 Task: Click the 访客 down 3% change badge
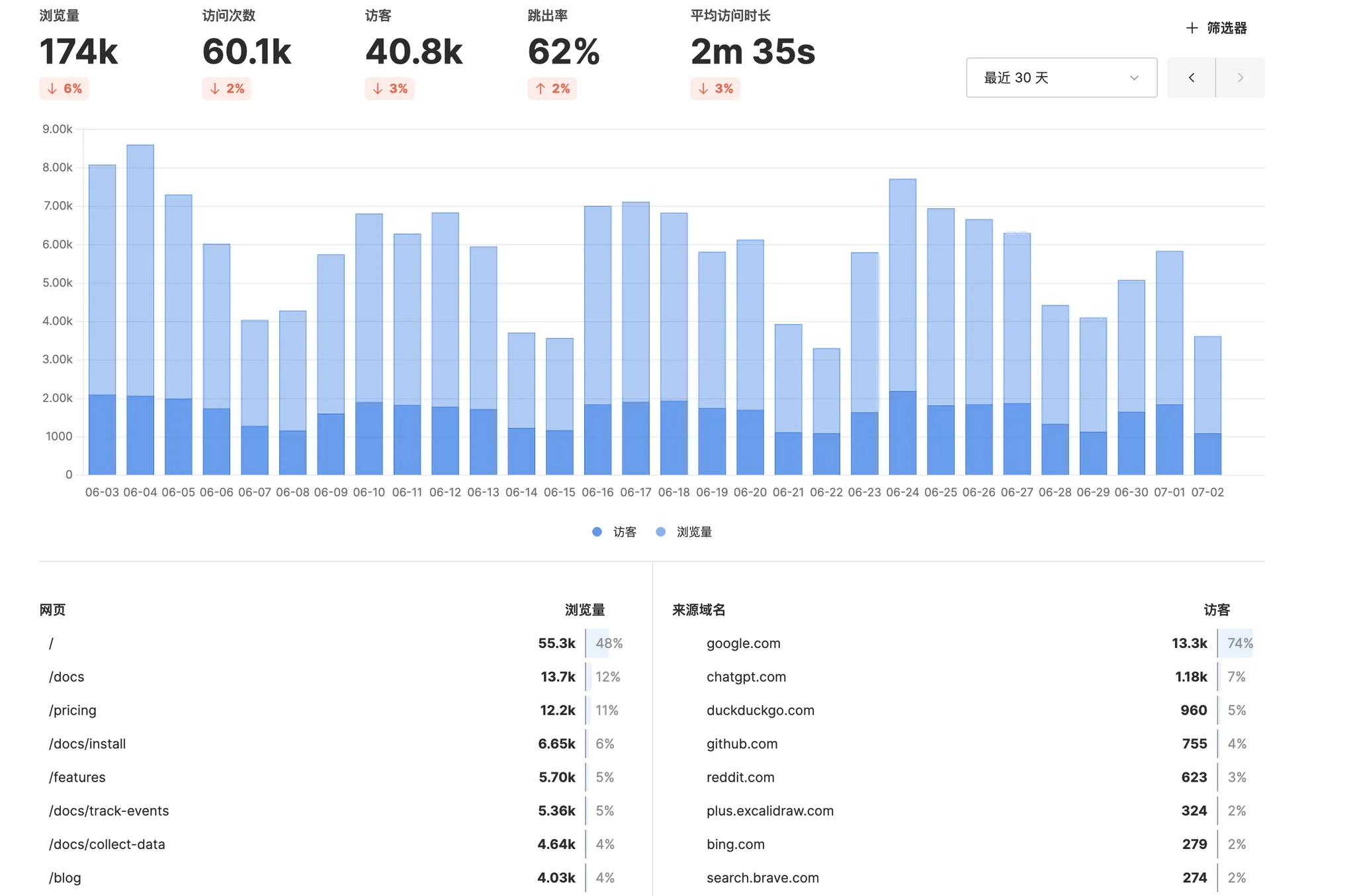pos(390,89)
